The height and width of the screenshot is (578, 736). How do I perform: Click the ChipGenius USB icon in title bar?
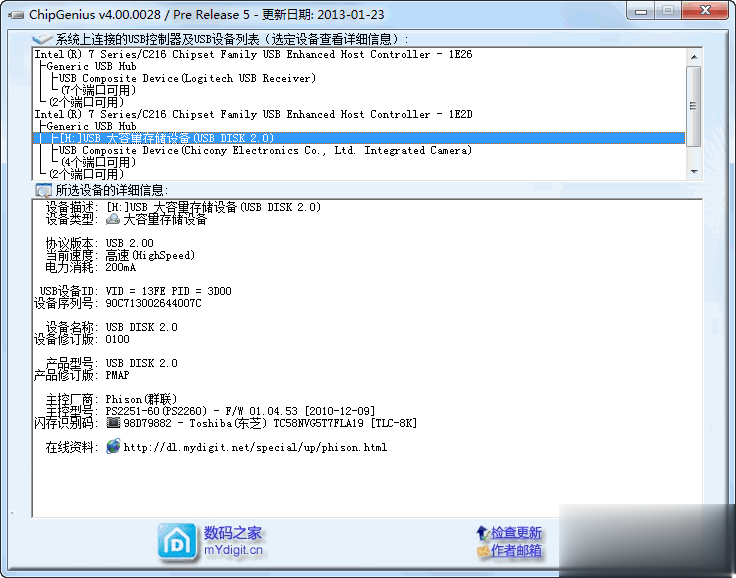pyautogui.click(x=16, y=15)
